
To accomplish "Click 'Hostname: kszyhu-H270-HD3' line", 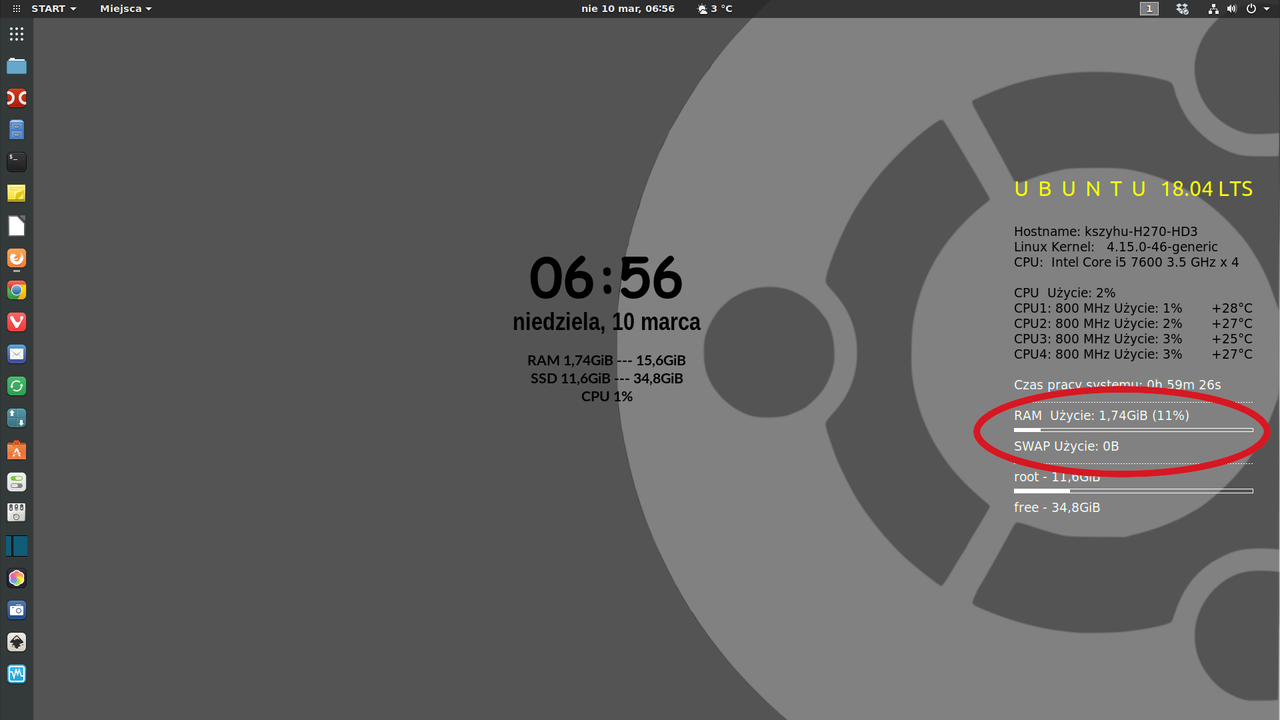I will click(x=1105, y=231).
